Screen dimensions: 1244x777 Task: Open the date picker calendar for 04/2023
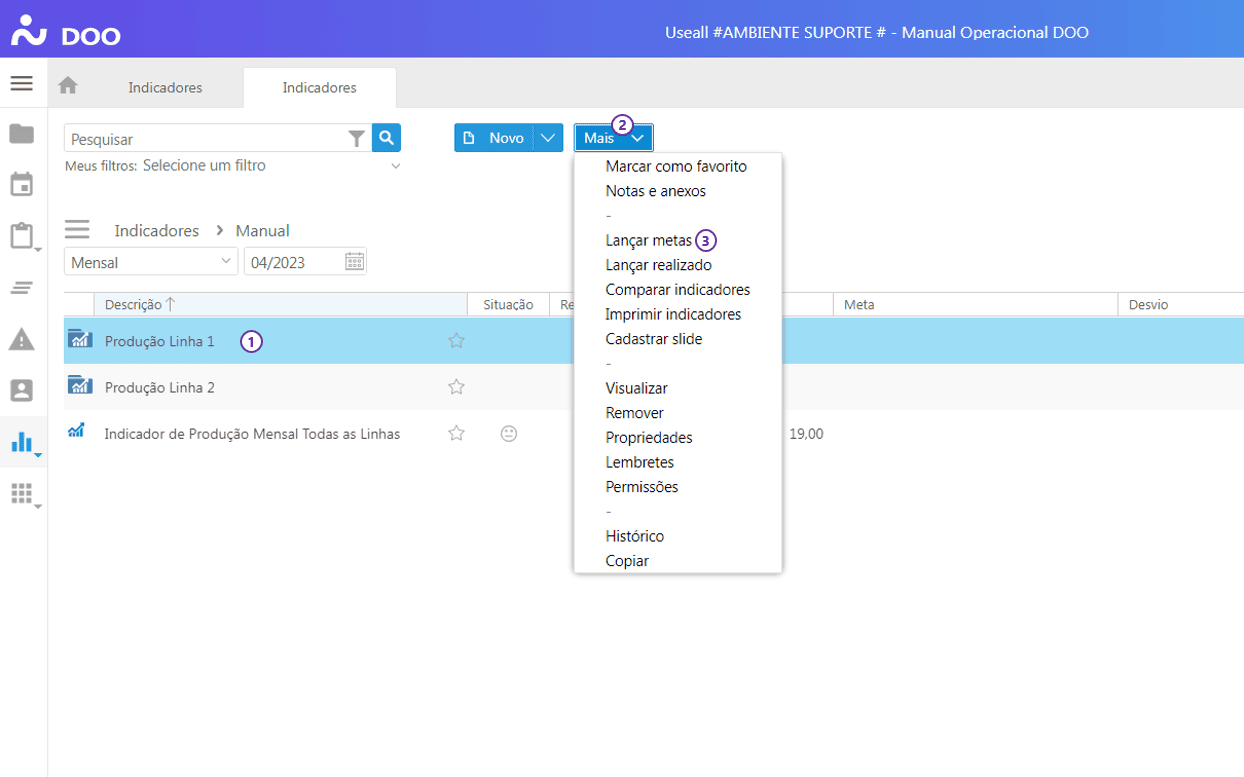tap(354, 262)
